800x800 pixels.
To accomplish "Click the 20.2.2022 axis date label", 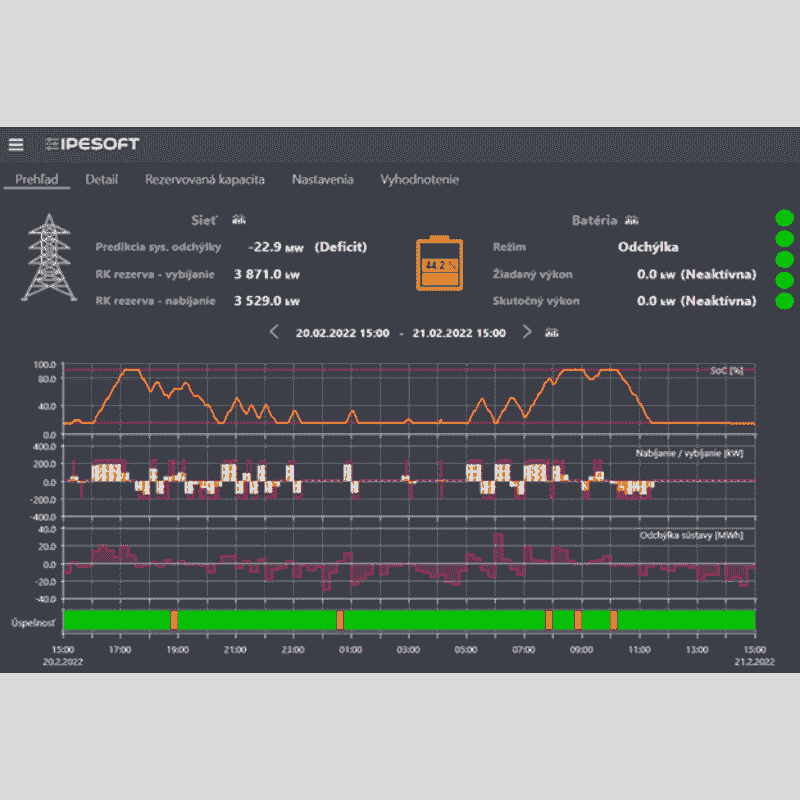I will 63,662.
